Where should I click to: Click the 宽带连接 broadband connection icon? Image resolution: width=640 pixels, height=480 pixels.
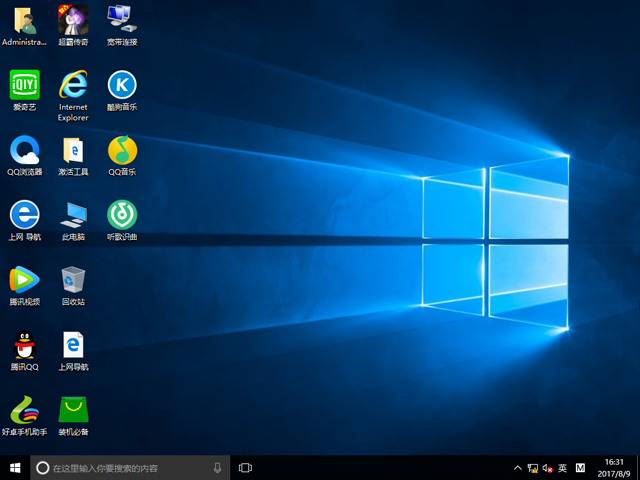coord(122,18)
